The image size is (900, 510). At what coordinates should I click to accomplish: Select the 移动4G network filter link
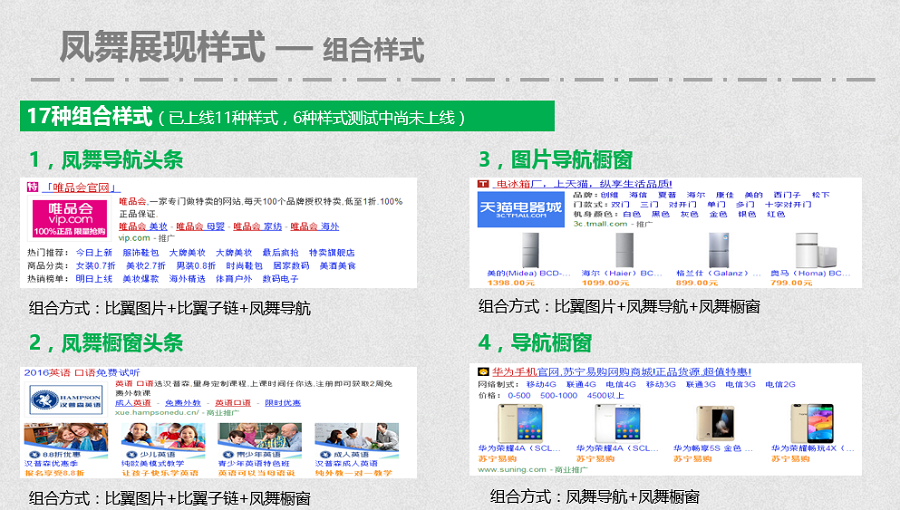coord(541,384)
